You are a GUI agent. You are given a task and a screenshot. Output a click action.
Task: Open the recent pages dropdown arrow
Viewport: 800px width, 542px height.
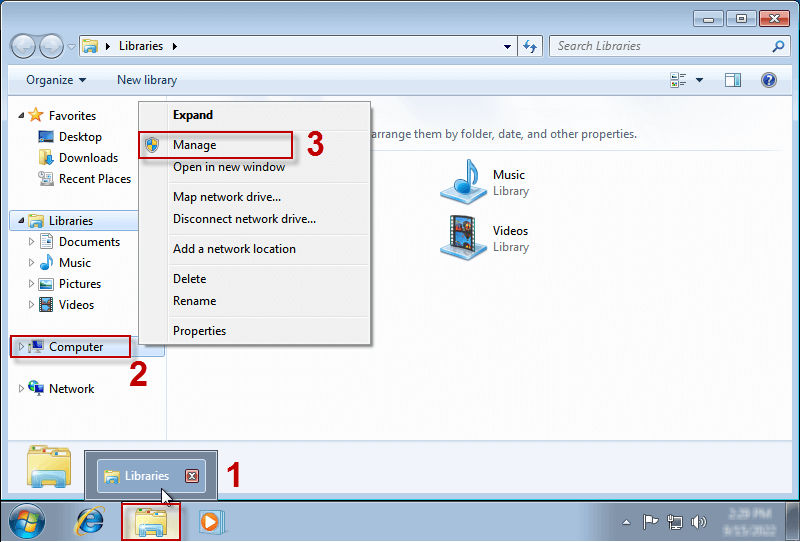71,47
